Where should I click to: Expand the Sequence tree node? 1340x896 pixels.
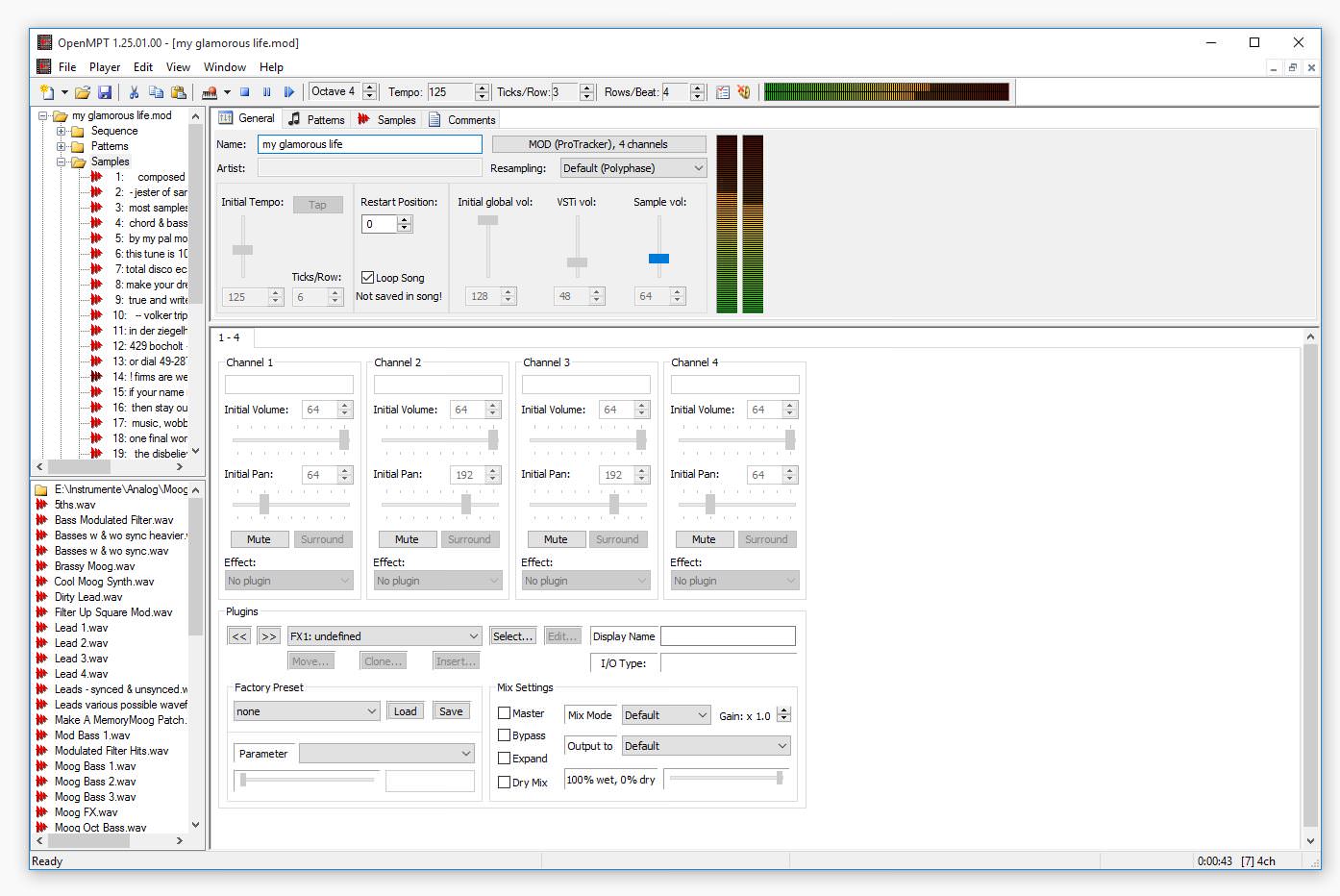(x=61, y=131)
